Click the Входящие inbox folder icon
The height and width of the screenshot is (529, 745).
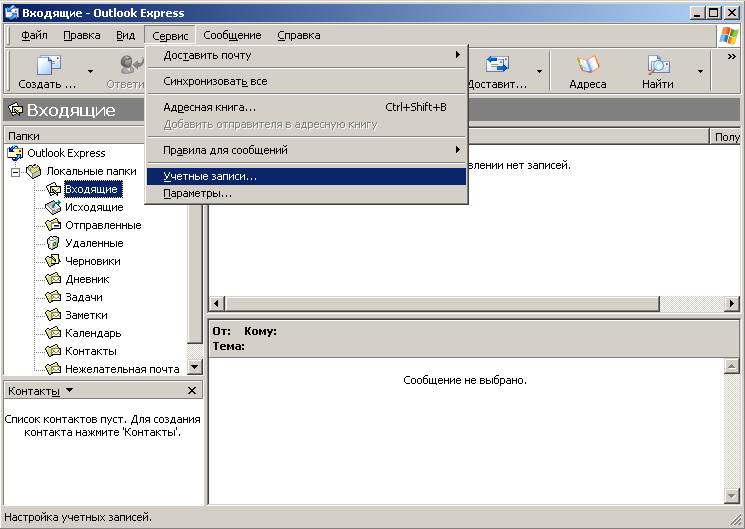point(53,189)
